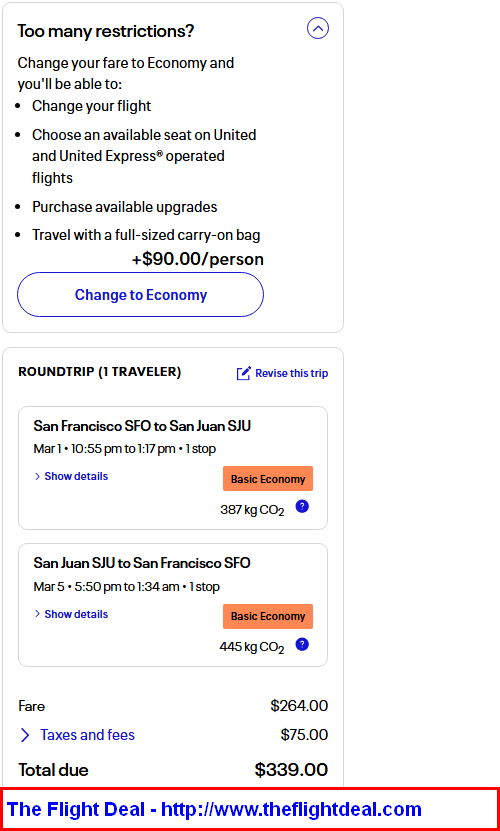The height and width of the screenshot is (831, 500).
Task: Click the $339.00 total due amount
Action: point(291,770)
